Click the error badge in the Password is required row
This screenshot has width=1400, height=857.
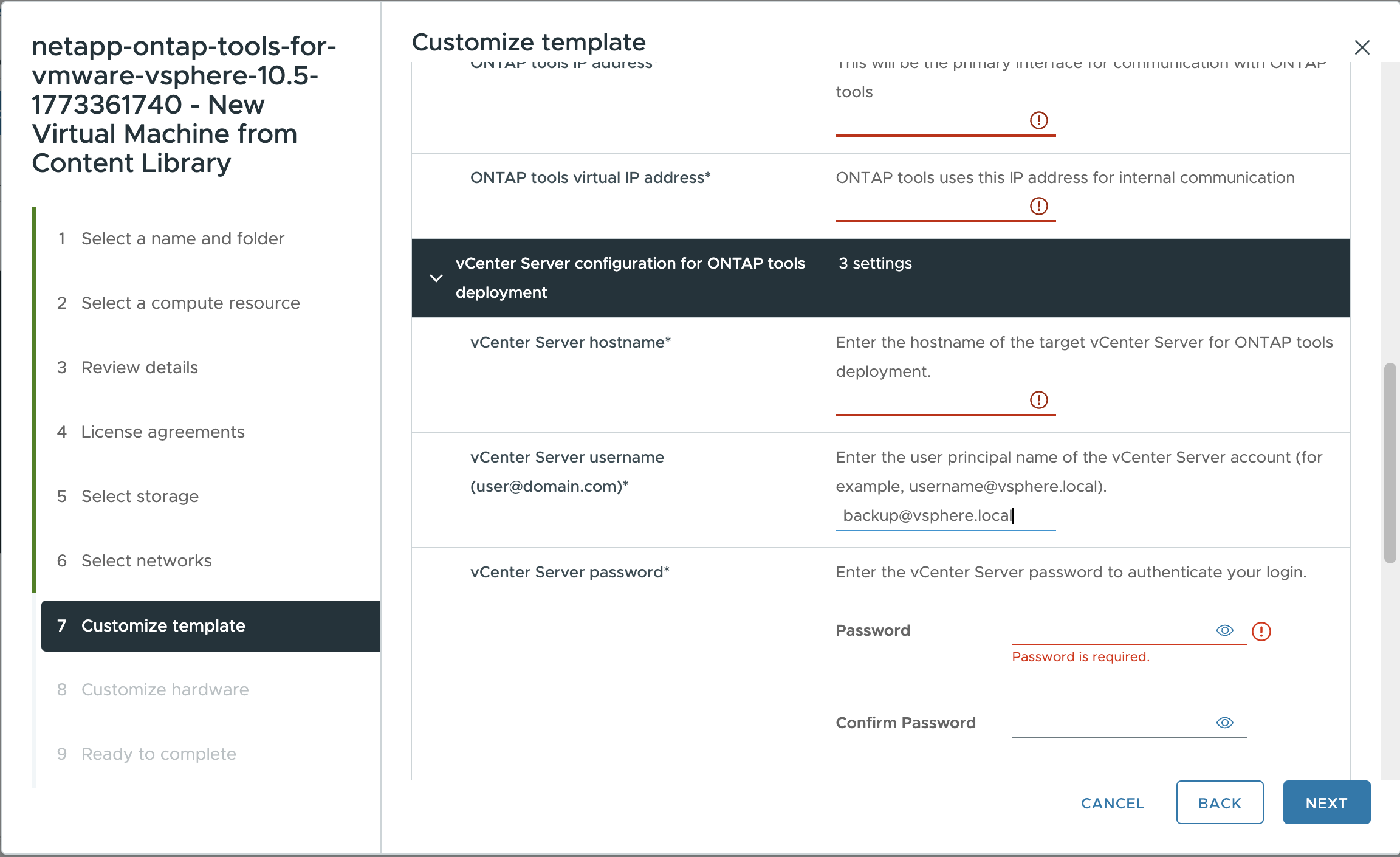tap(1261, 632)
